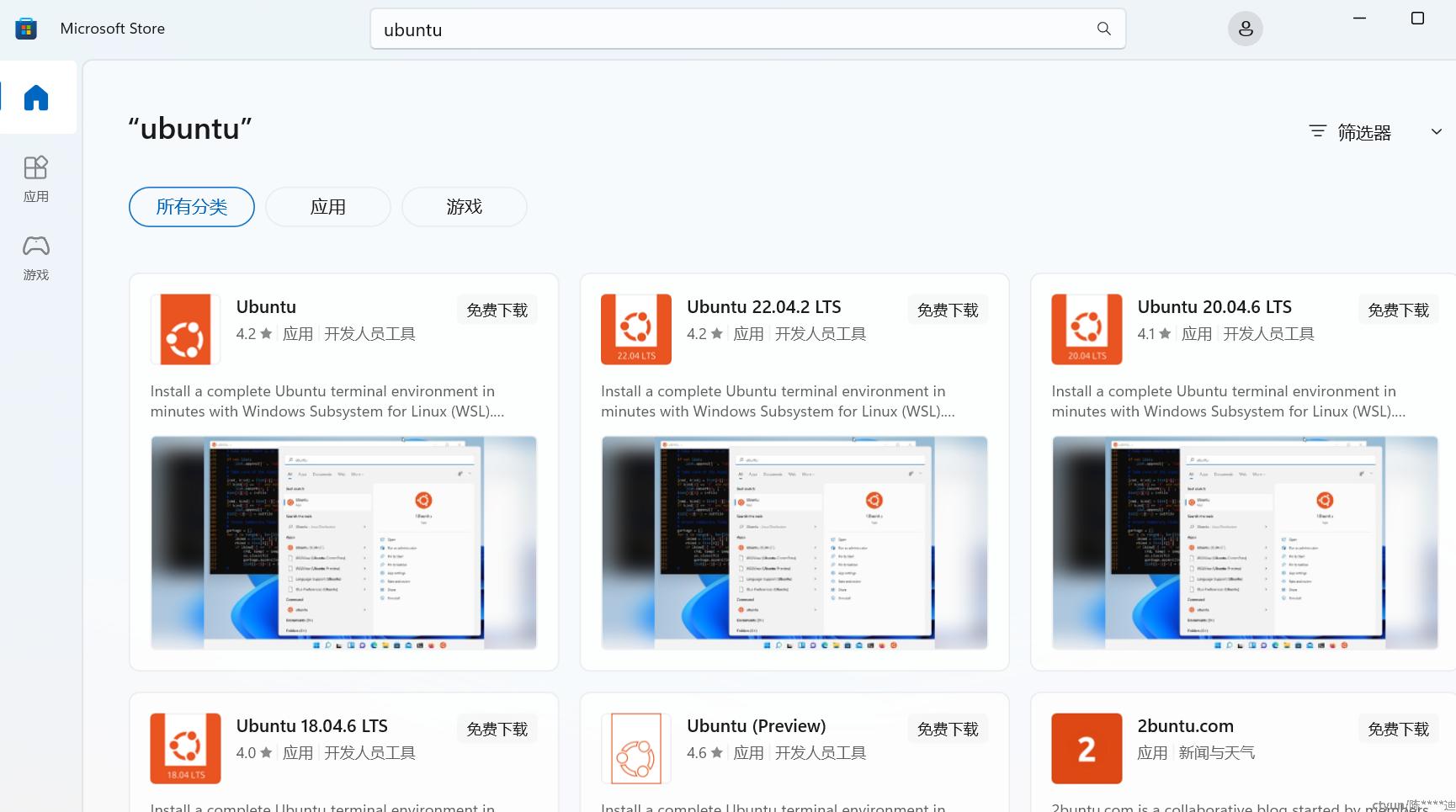Click the 4.1 rating of Ubuntu 20.04.6 LTS
The width and height of the screenshot is (1456, 812).
[x=1154, y=334]
